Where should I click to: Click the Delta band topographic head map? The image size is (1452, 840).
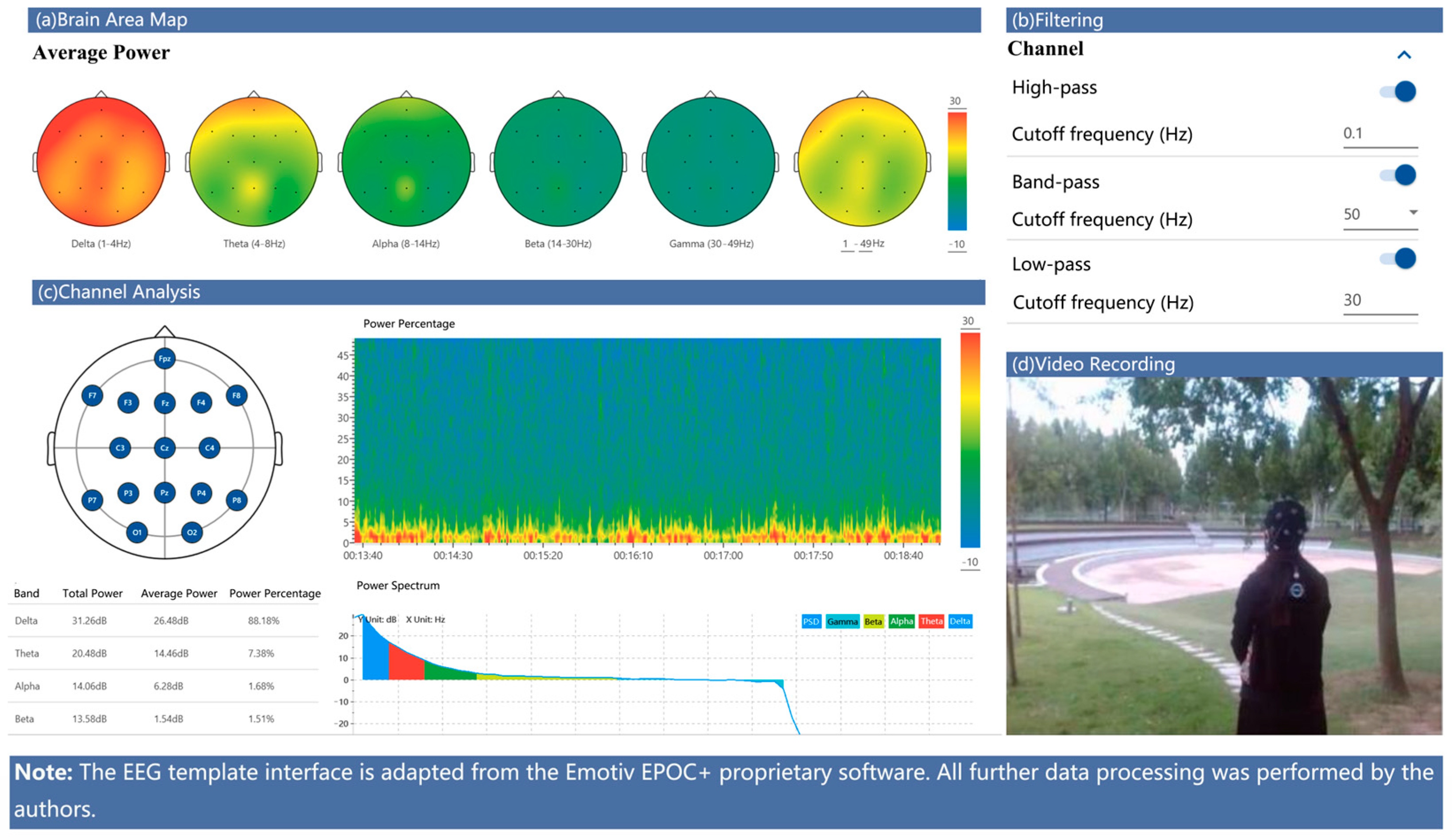click(101, 162)
